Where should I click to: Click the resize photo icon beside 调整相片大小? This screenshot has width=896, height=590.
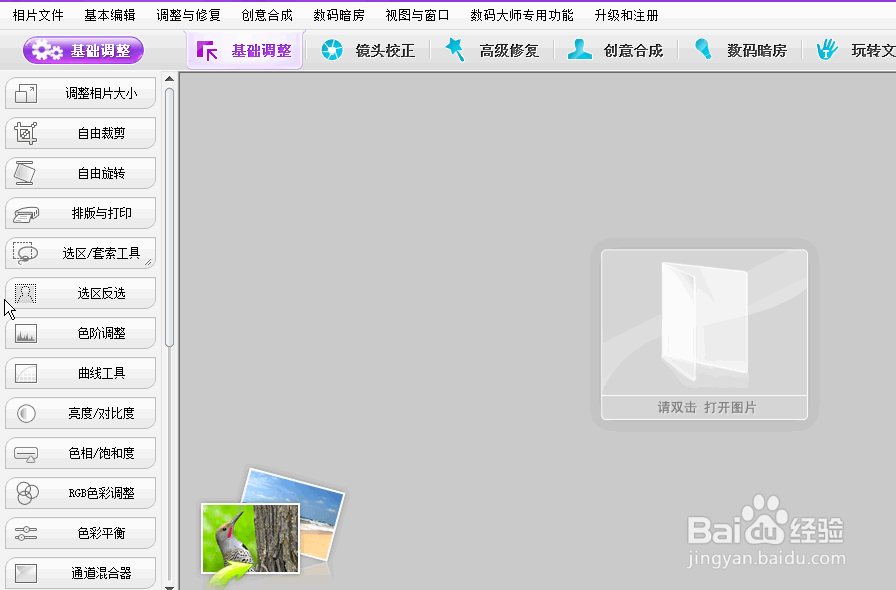coord(26,93)
